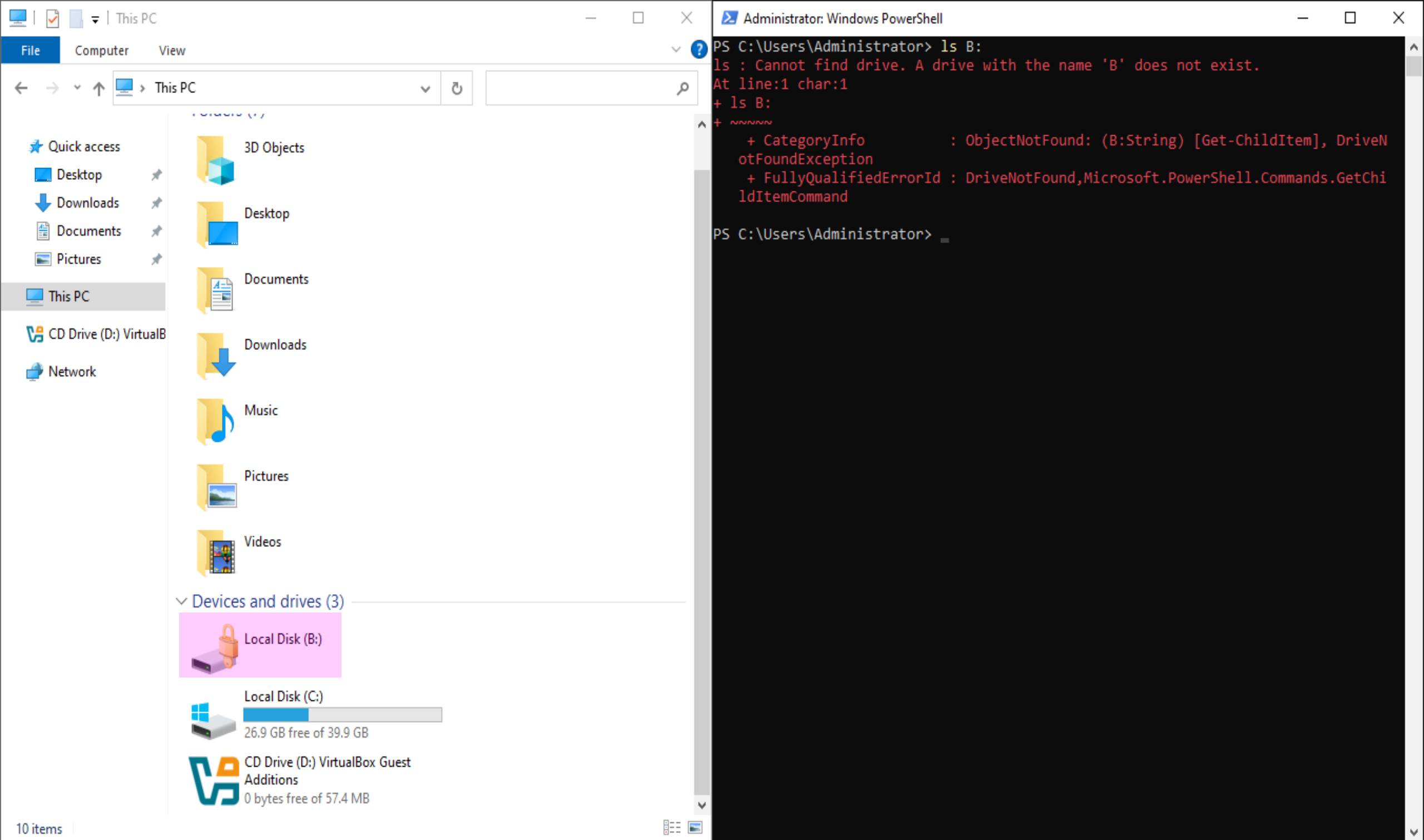Expand the ribbon using the chevron
1424x840 pixels.
pyautogui.click(x=675, y=50)
